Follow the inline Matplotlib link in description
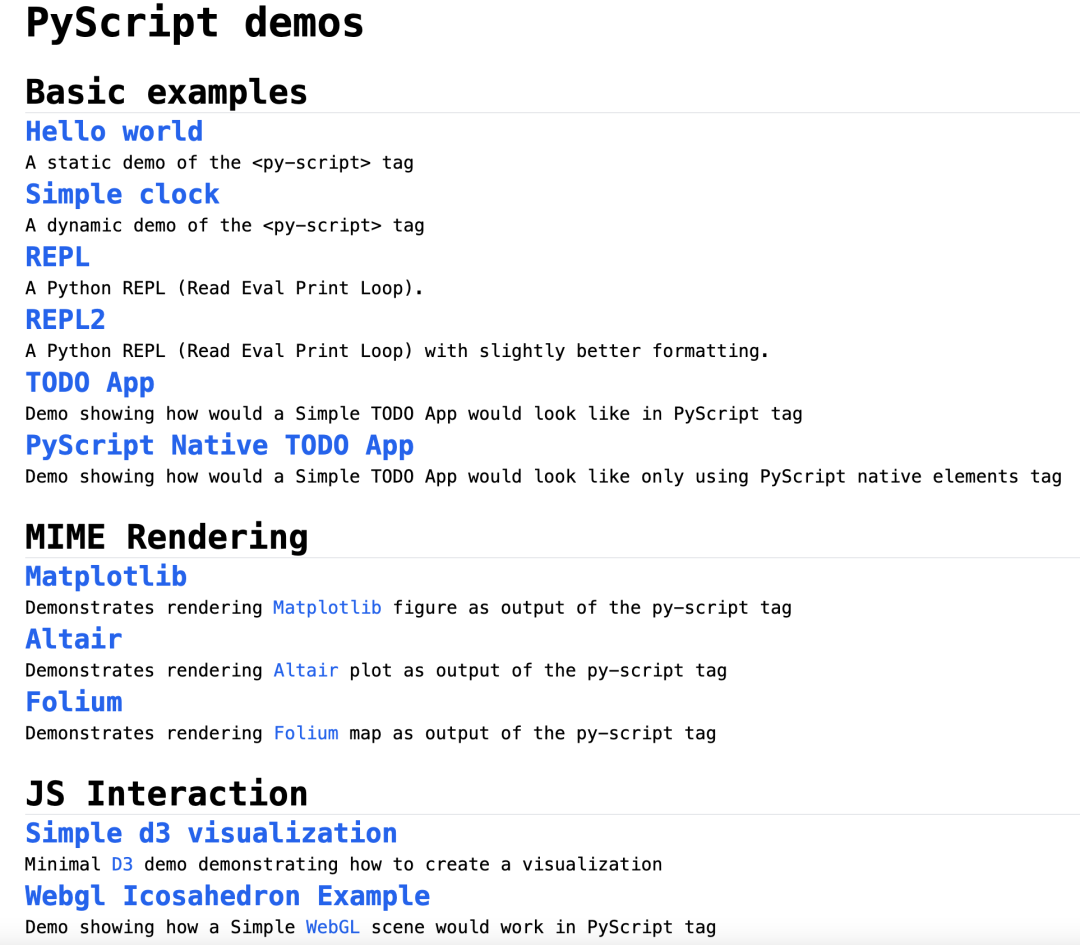The width and height of the screenshot is (1080, 945). 327,608
